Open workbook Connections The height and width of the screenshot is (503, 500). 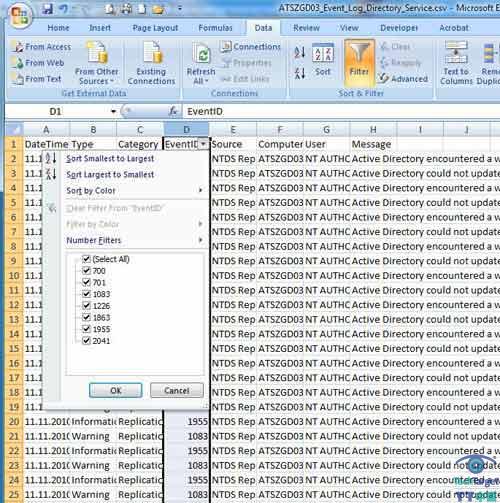click(x=251, y=47)
